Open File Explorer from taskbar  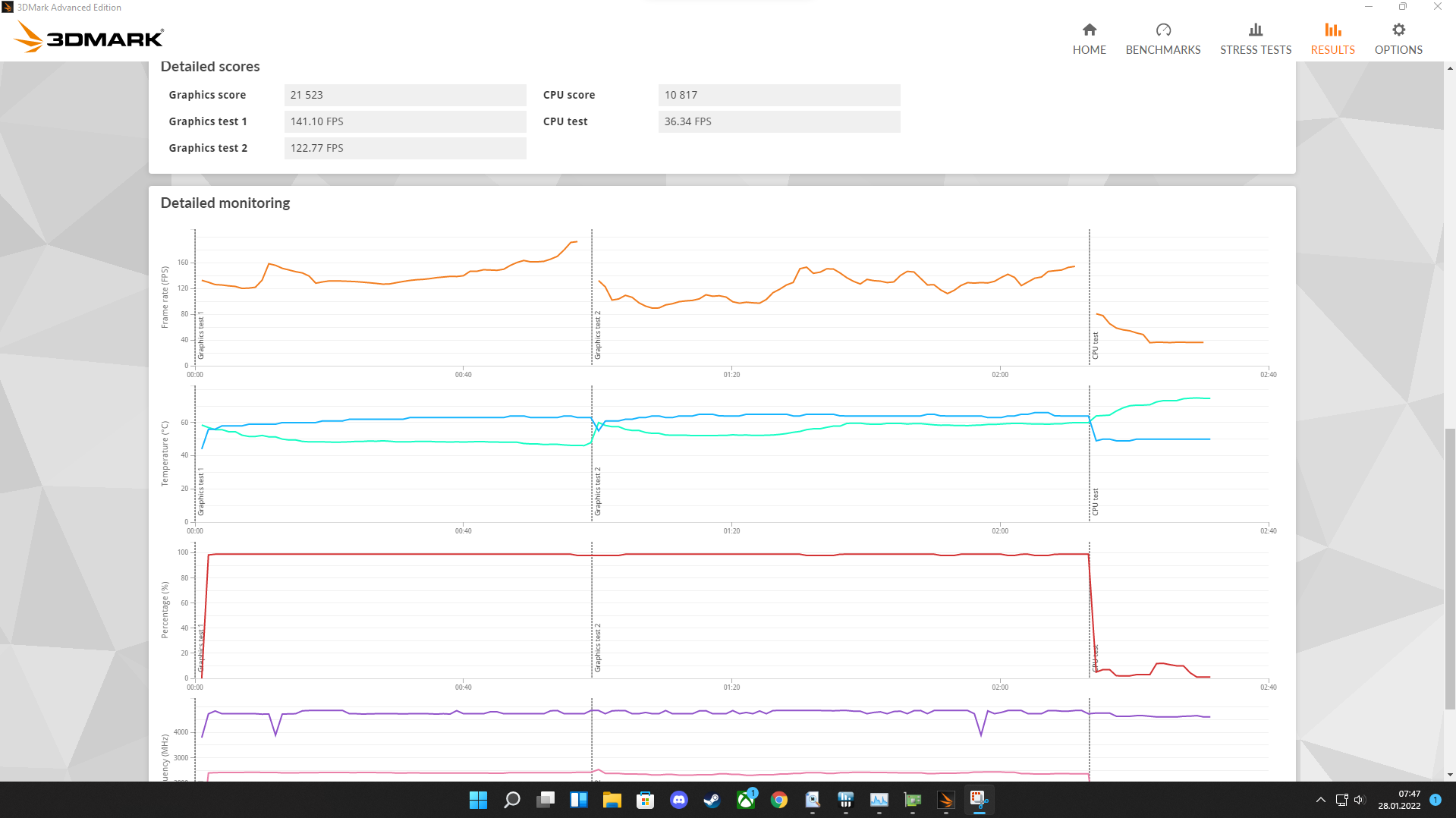[x=612, y=800]
